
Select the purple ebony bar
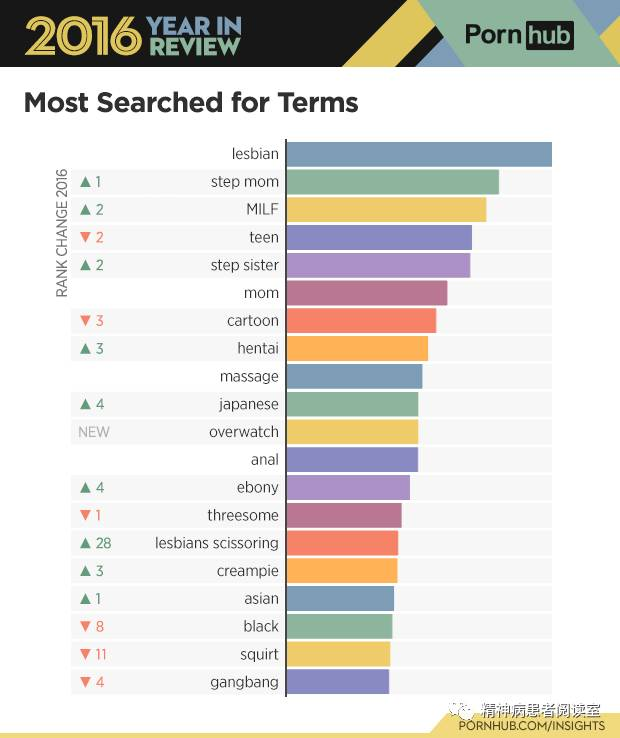348,487
